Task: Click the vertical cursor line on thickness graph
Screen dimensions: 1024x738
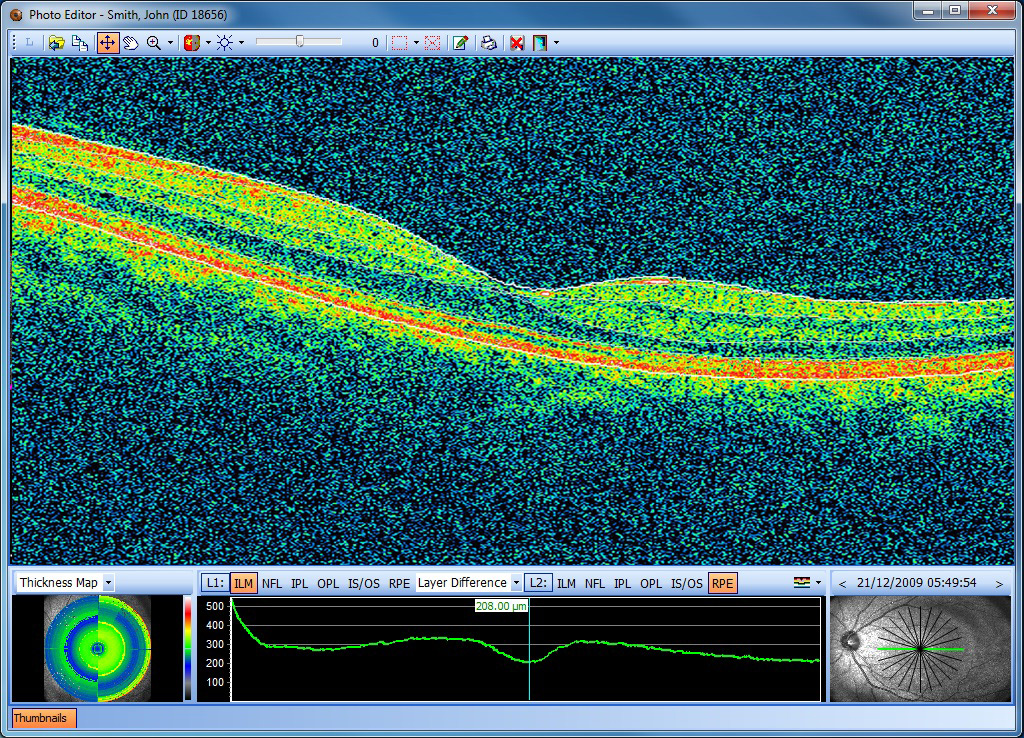Action: 529,649
